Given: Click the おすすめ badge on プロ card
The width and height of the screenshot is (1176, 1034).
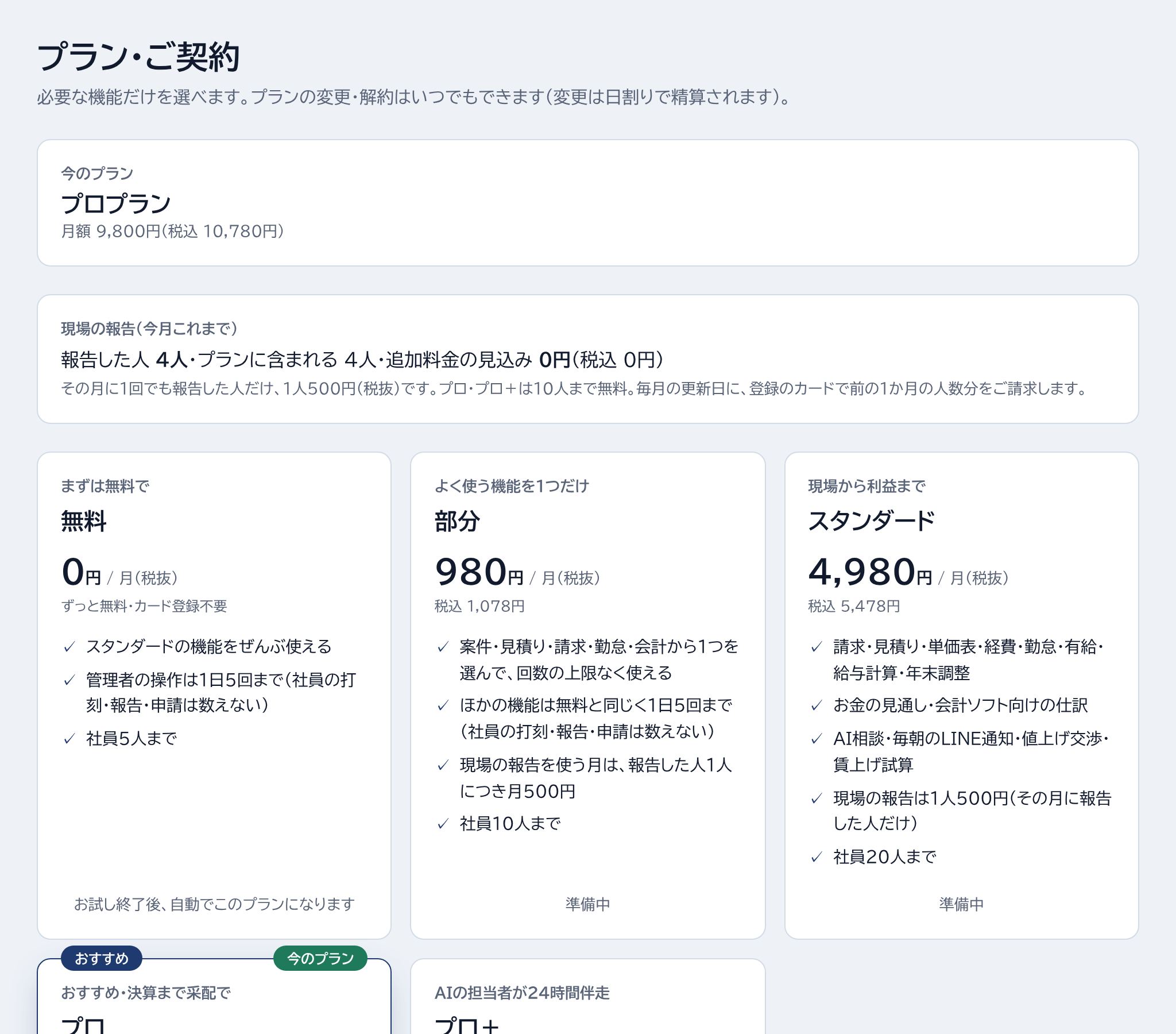Looking at the screenshot, I should pyautogui.click(x=102, y=959).
